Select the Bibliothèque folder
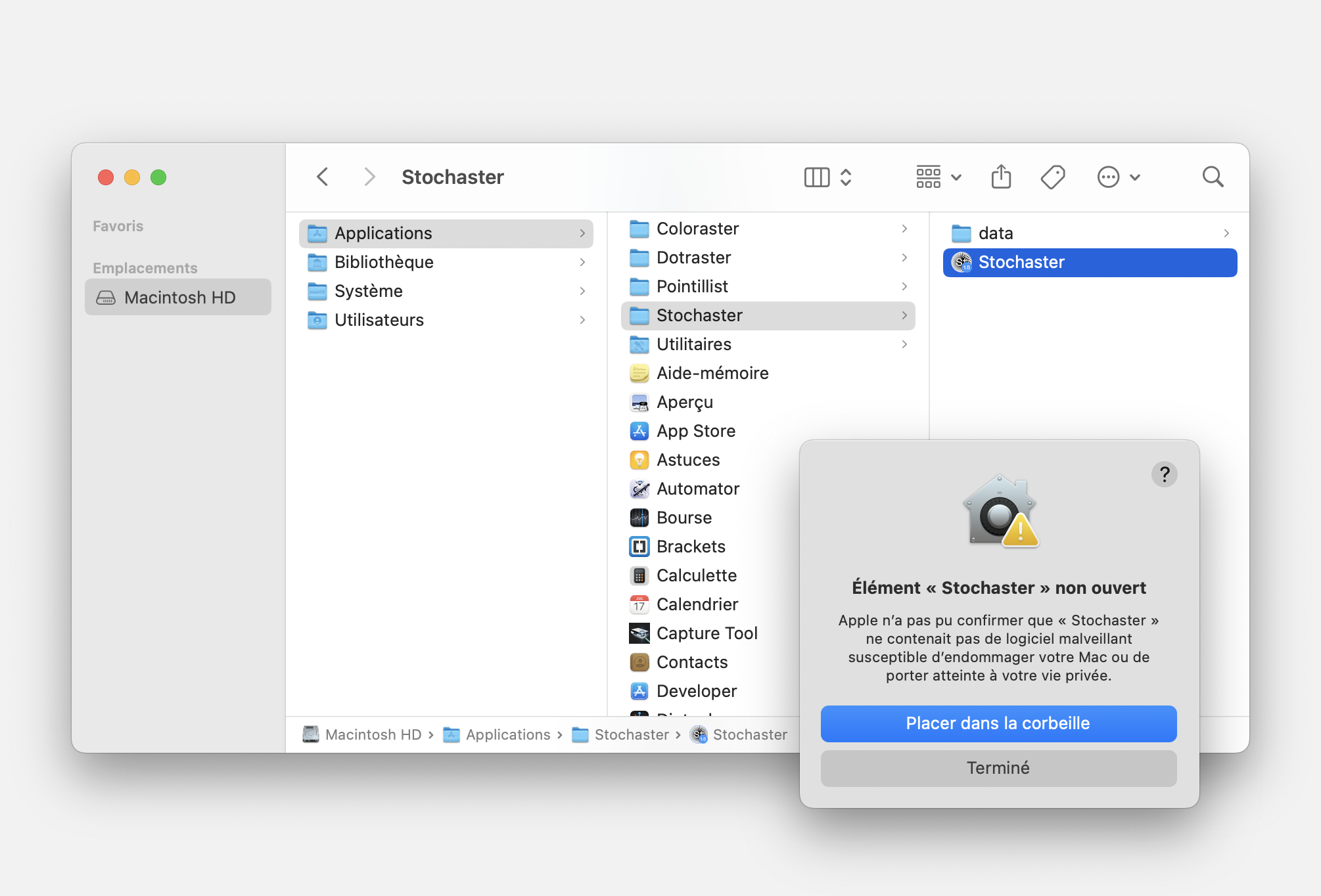The height and width of the screenshot is (896, 1321). 384,262
